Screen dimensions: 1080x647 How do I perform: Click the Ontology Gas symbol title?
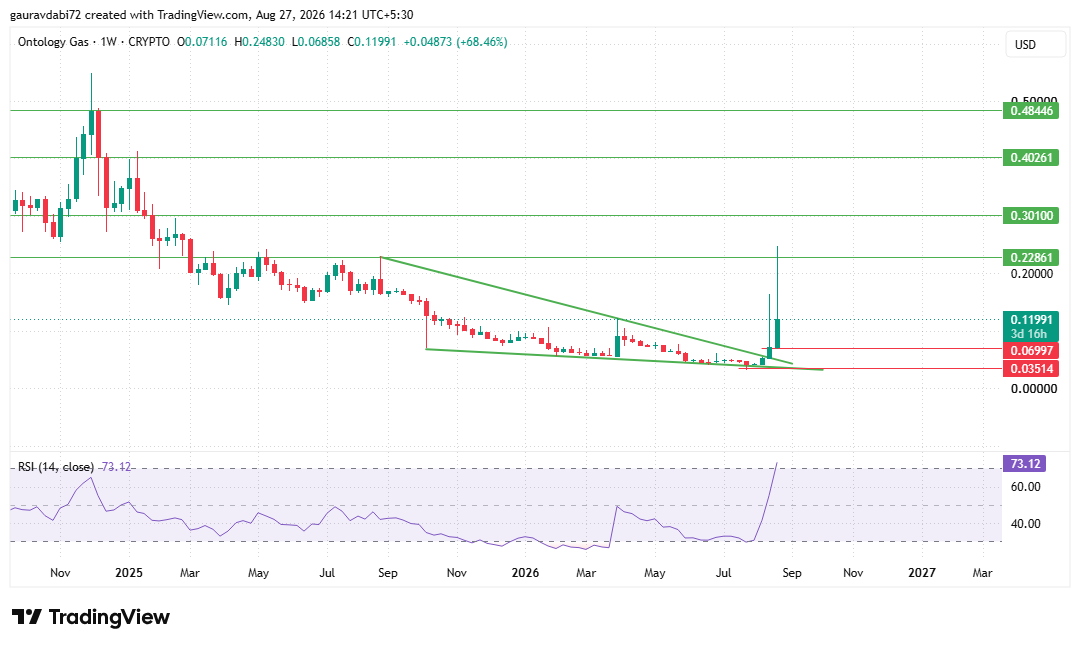click(53, 42)
